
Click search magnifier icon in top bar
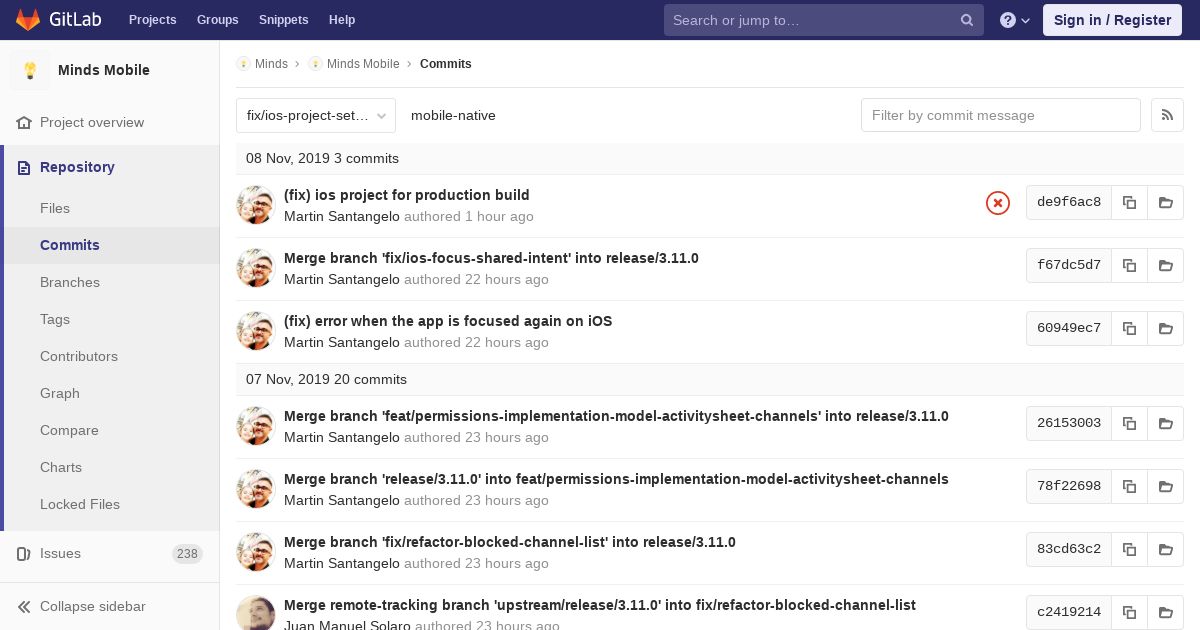pyautogui.click(x=966, y=20)
